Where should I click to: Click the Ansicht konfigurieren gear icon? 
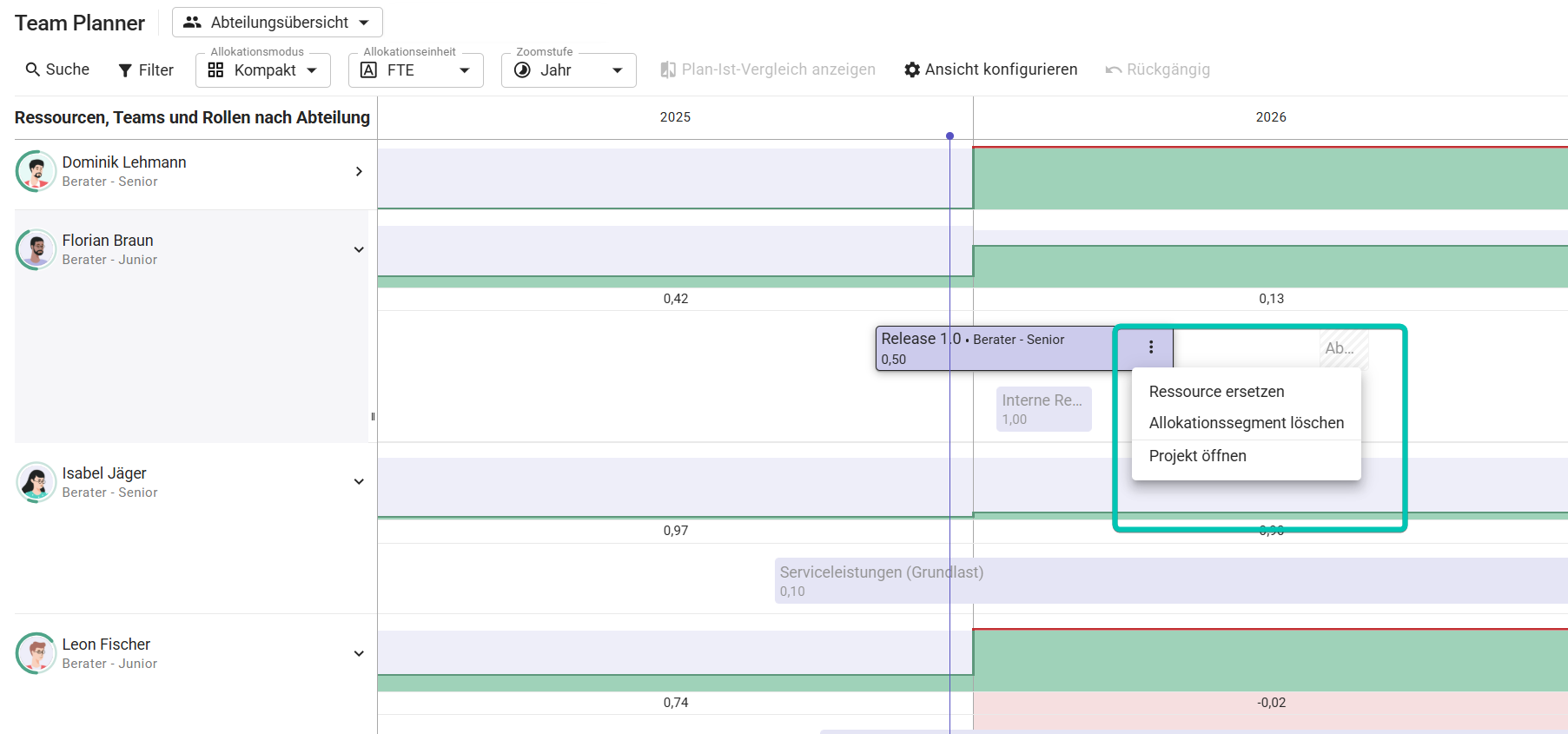(912, 69)
